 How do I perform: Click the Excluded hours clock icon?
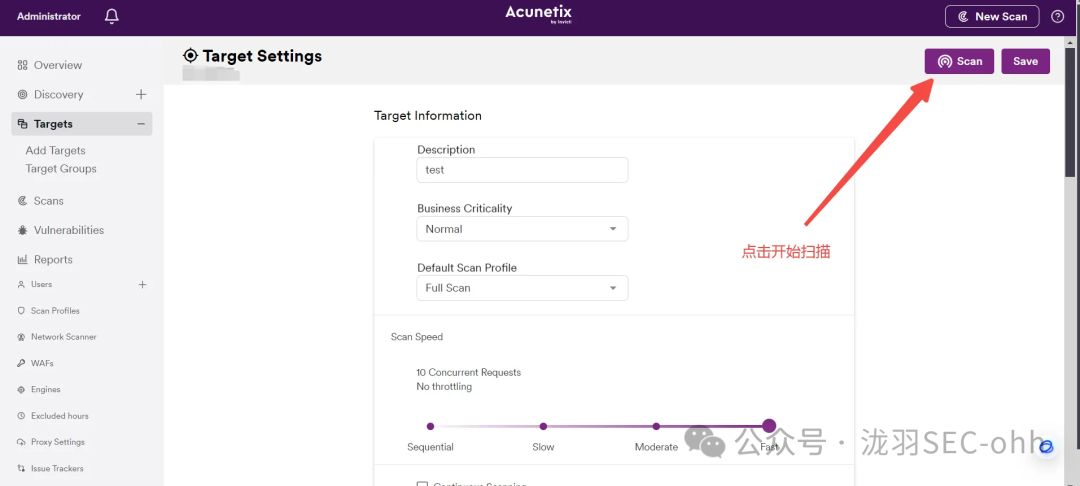pos(21,416)
